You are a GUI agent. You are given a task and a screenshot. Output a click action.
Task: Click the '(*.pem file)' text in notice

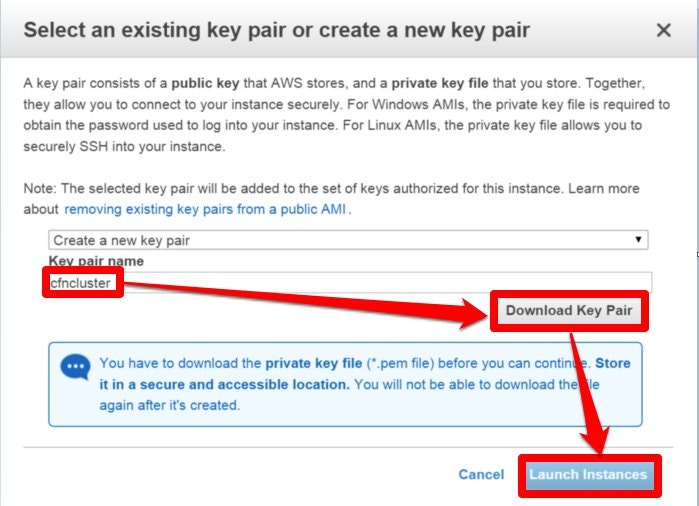[x=400, y=363]
